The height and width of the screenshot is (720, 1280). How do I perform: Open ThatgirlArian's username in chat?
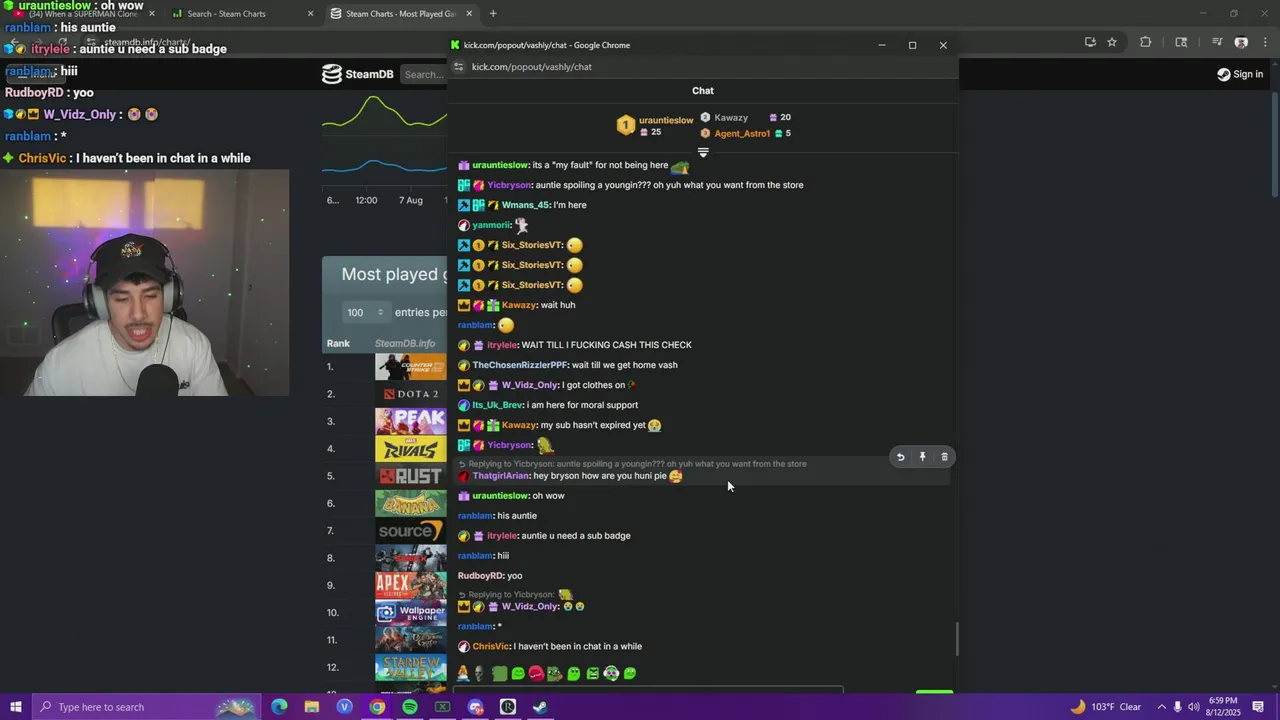[x=501, y=476]
